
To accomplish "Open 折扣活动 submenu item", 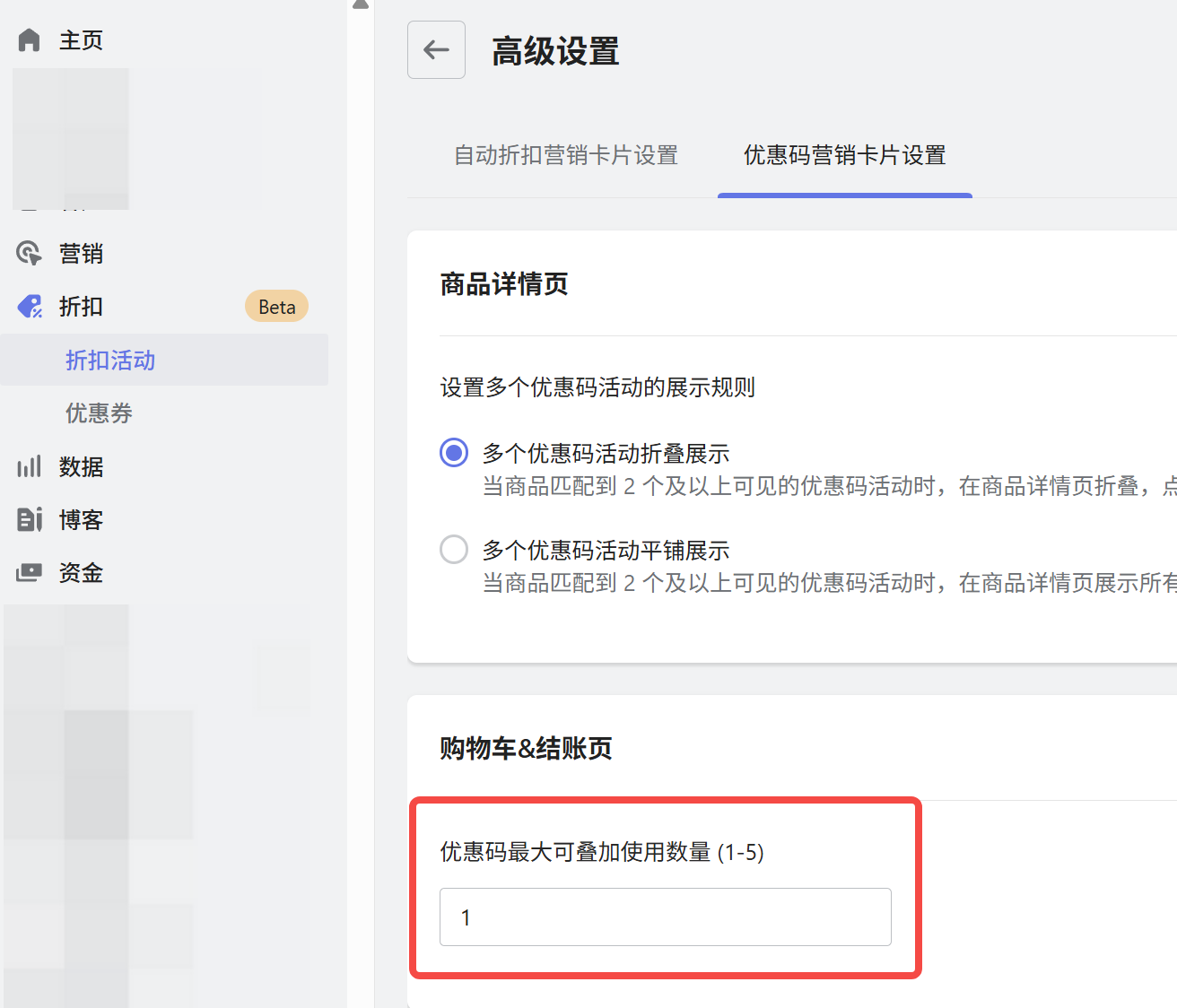I will coord(110,361).
